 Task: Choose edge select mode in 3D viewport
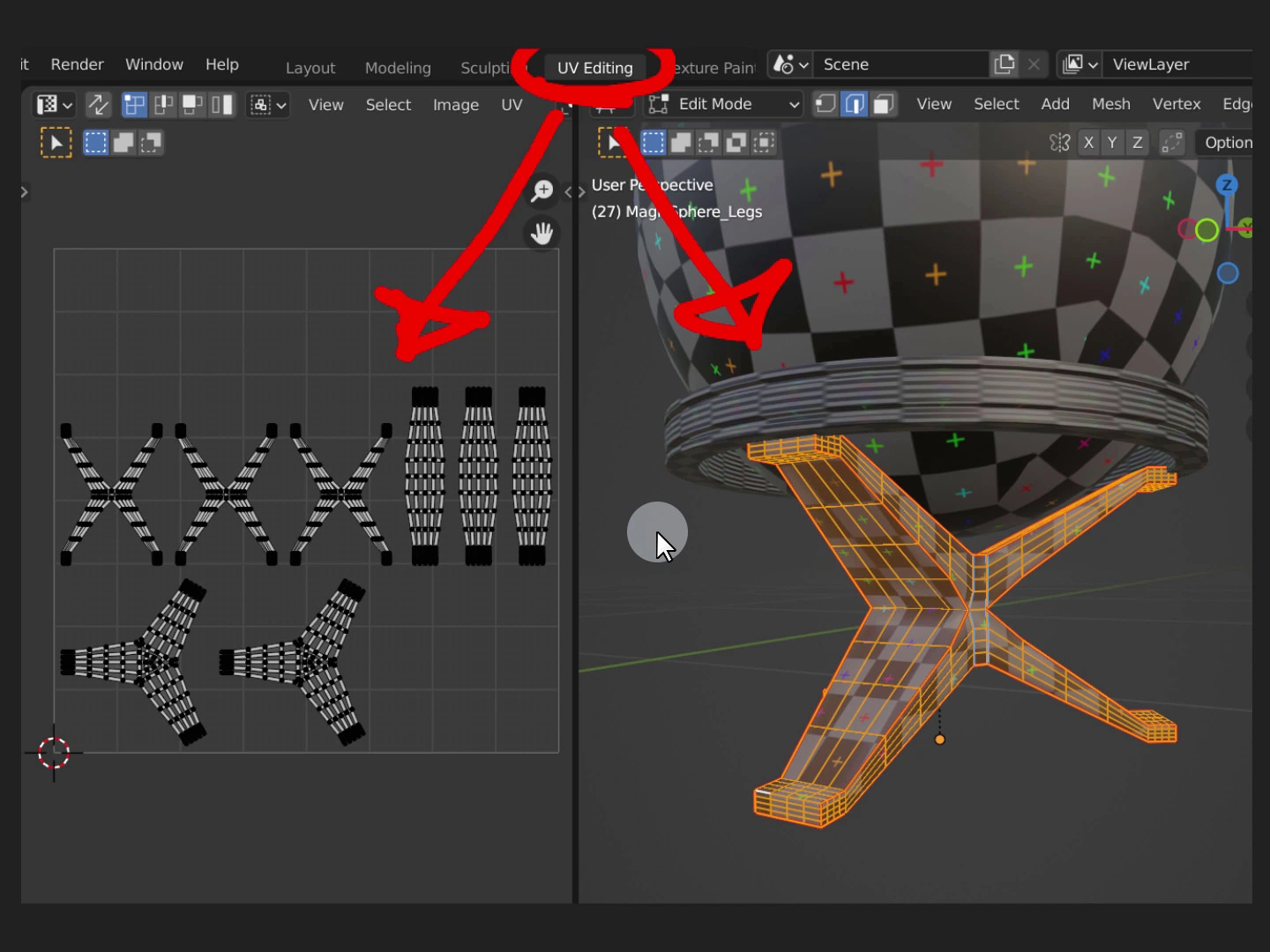pyautogui.click(x=855, y=104)
